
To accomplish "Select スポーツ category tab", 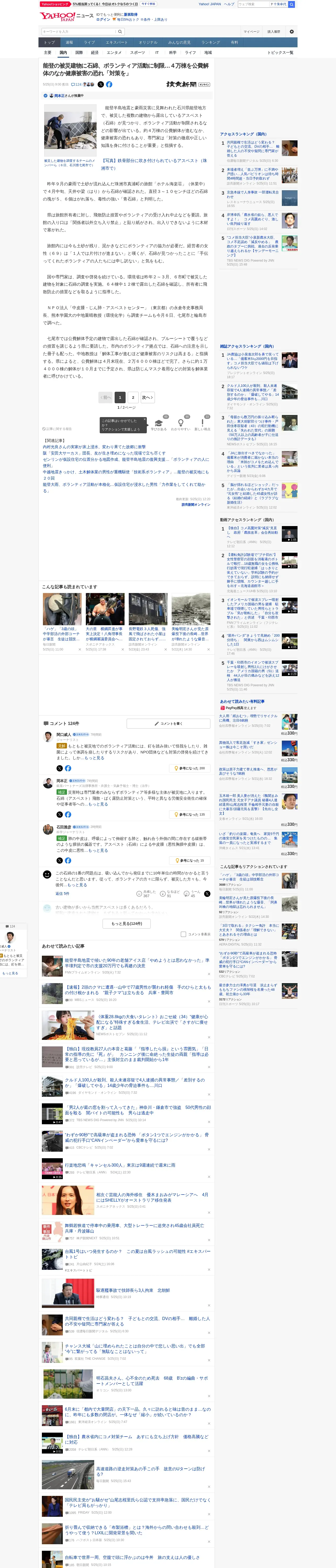I will [x=138, y=52].
